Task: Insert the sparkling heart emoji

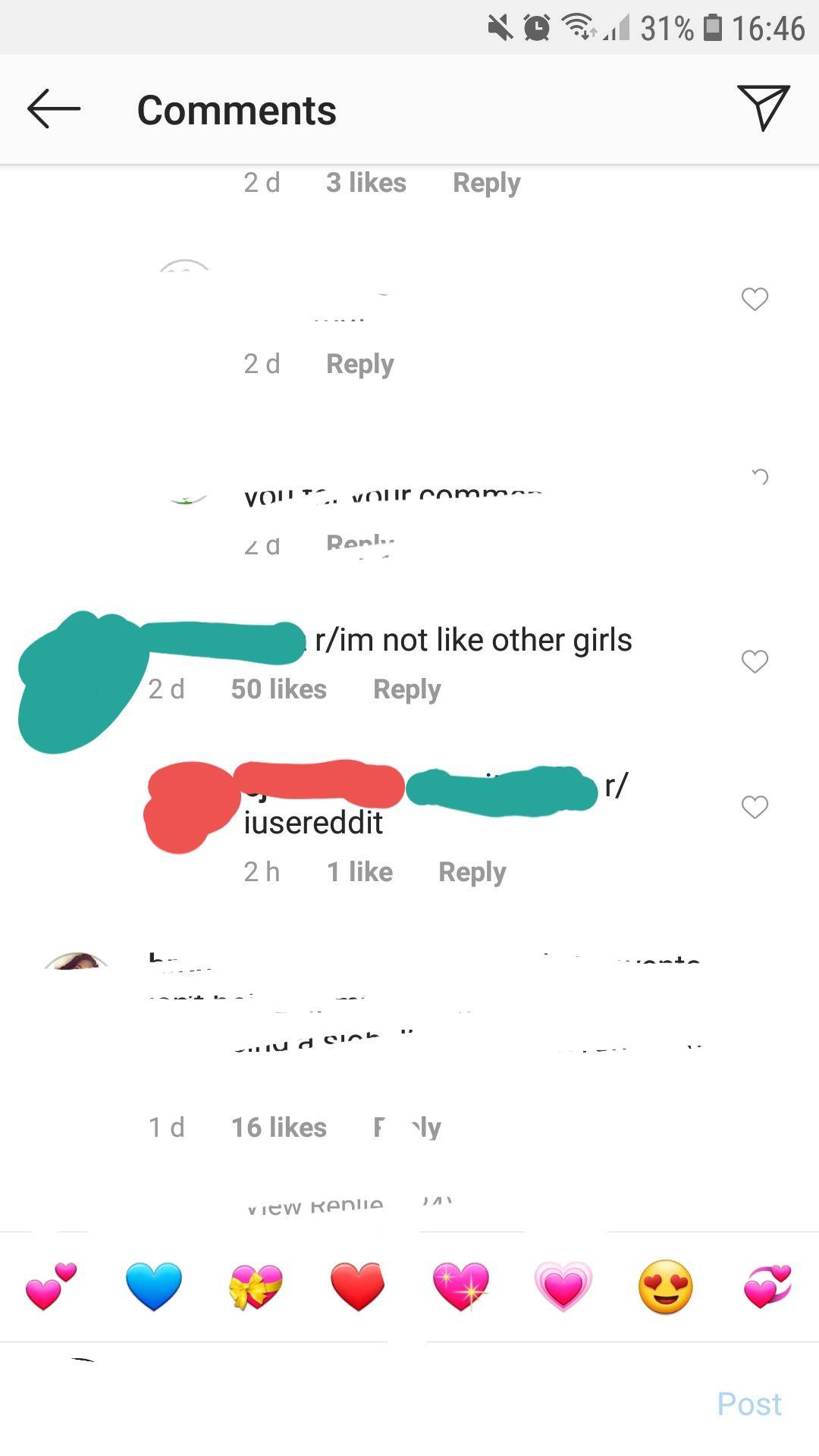Action: [461, 1286]
